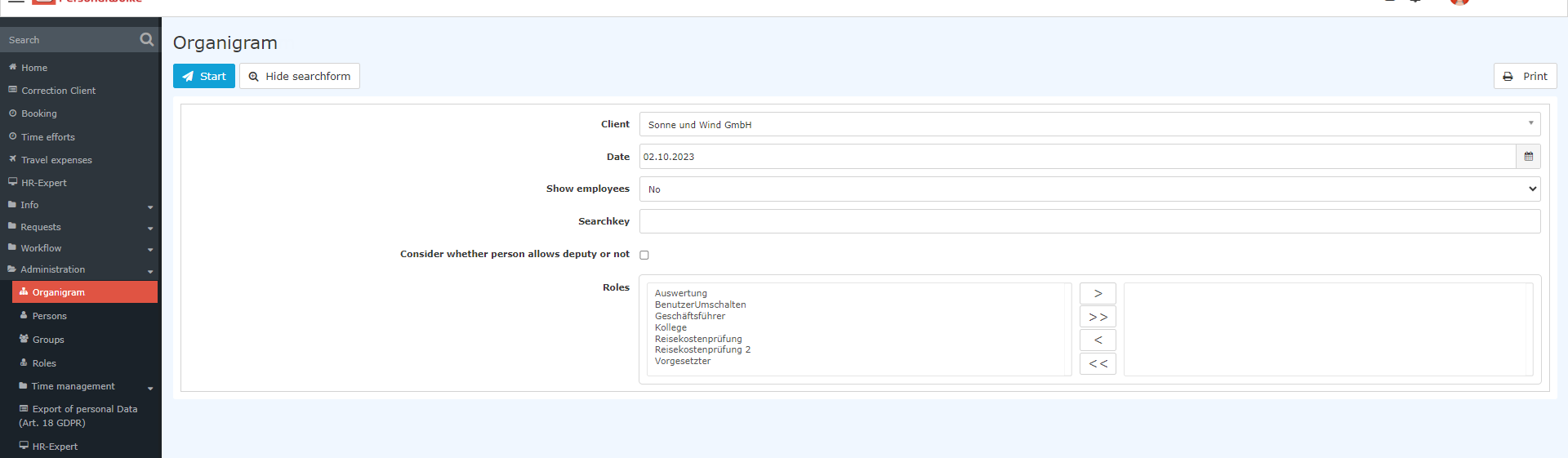Move selected role right with > button

pos(1098,293)
